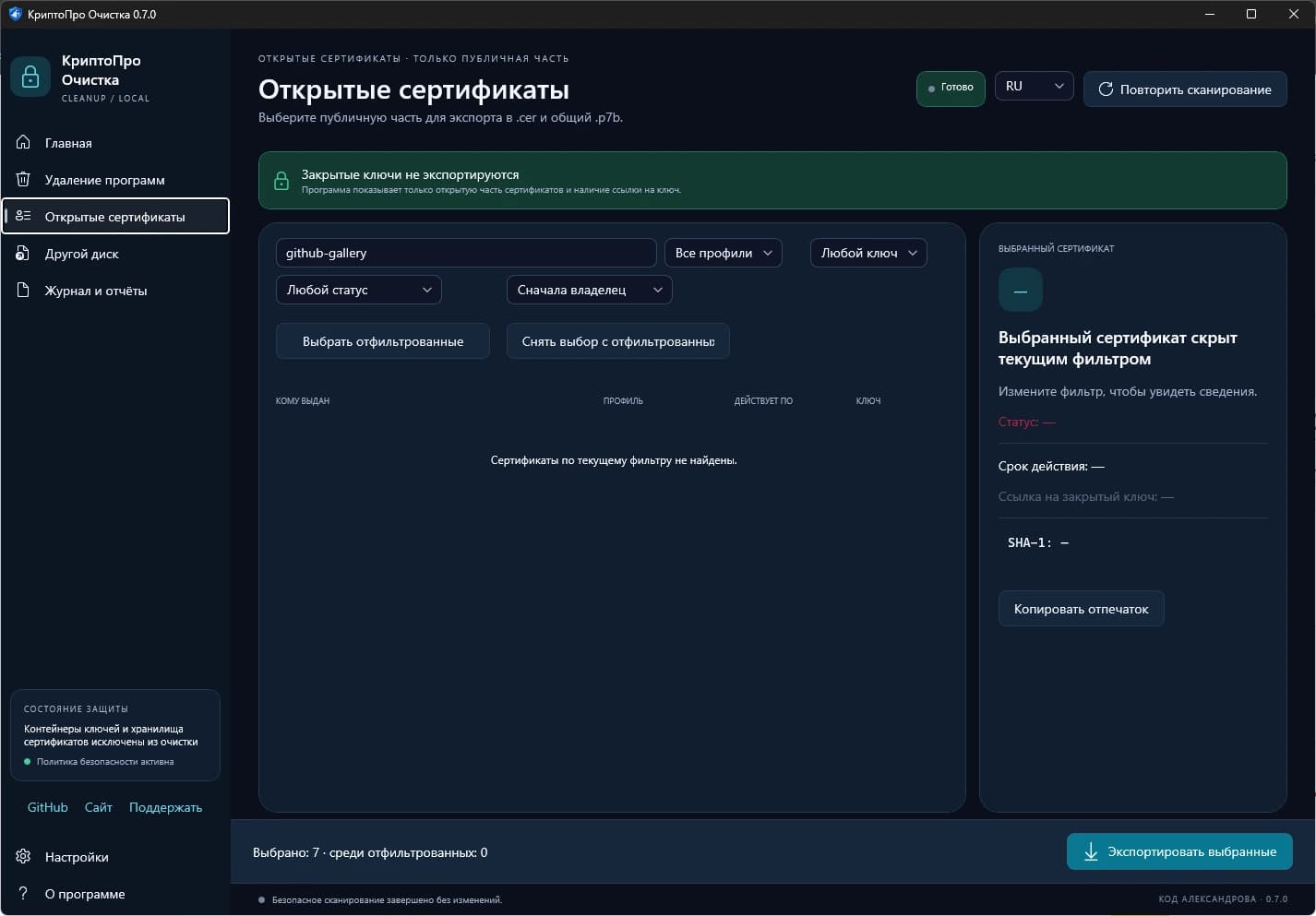Click the green lock icon in the notice banner
The width and height of the screenshot is (1316, 916).
pos(281,181)
